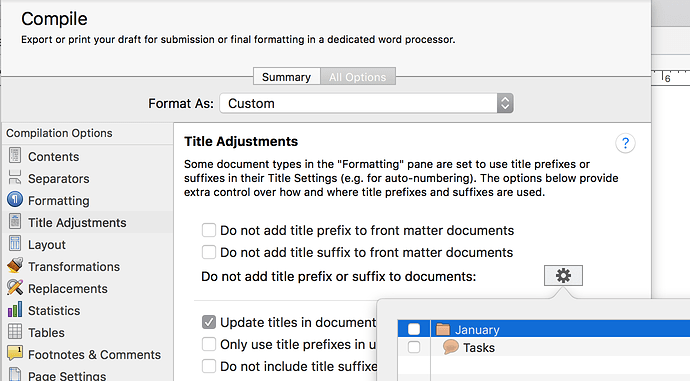Open the Statistics bar chart icon
The width and height of the screenshot is (690, 381).
[15, 310]
